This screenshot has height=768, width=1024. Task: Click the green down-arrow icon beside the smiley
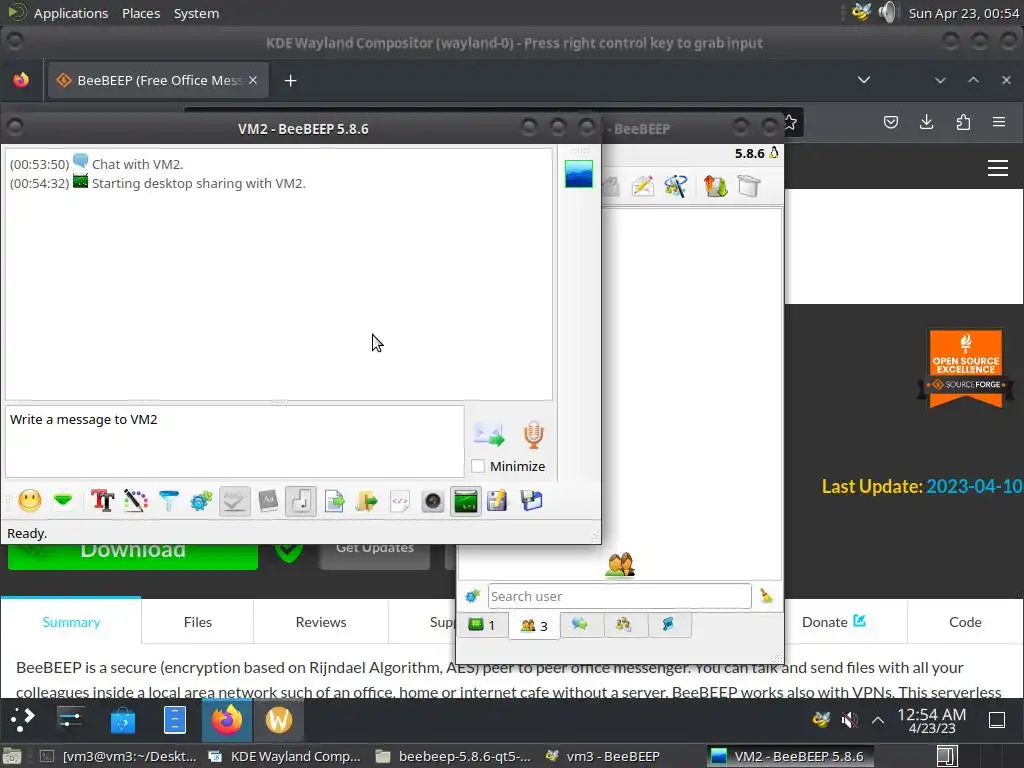(63, 501)
